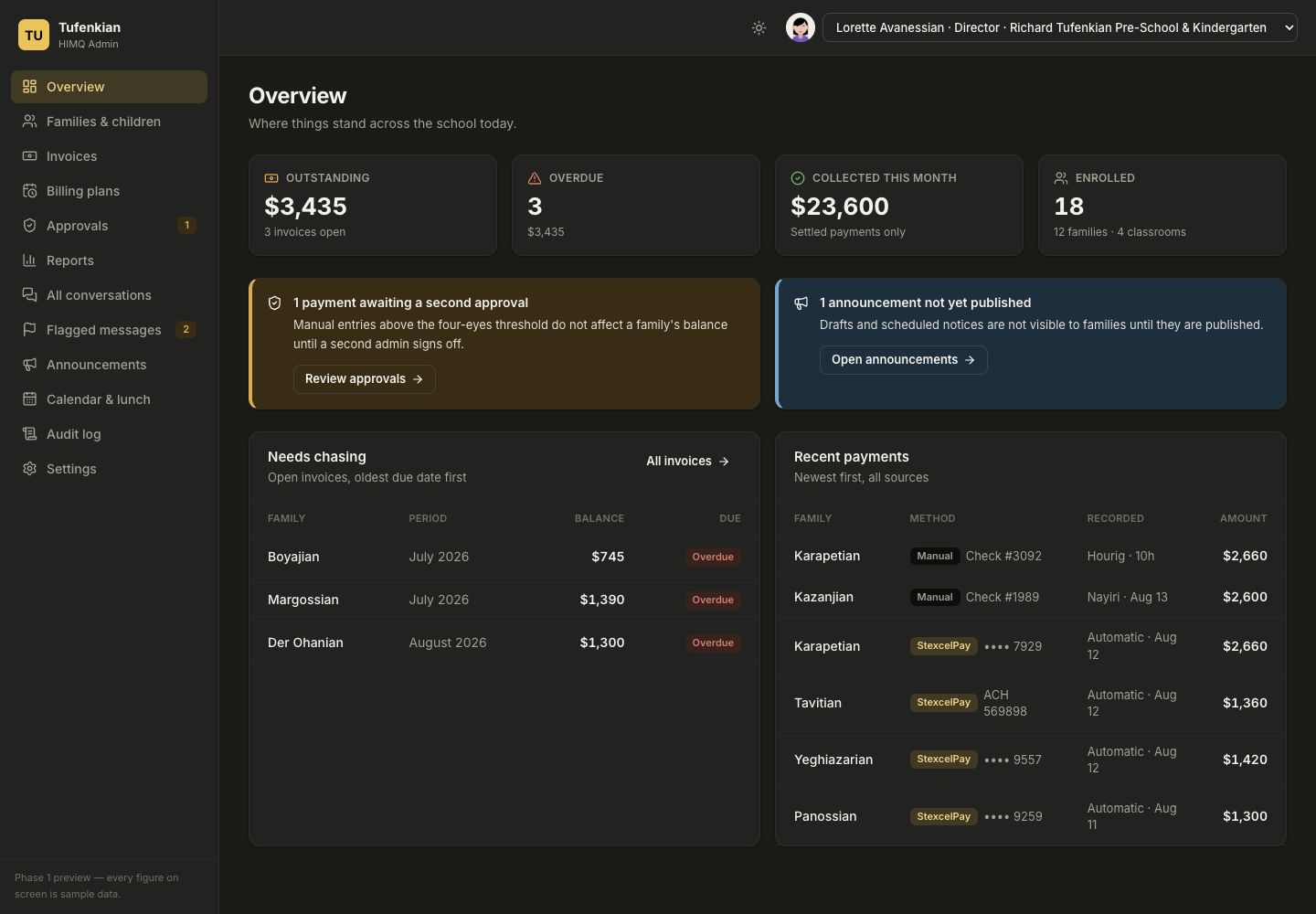Click the Boyajian Overdue status badge

point(713,557)
